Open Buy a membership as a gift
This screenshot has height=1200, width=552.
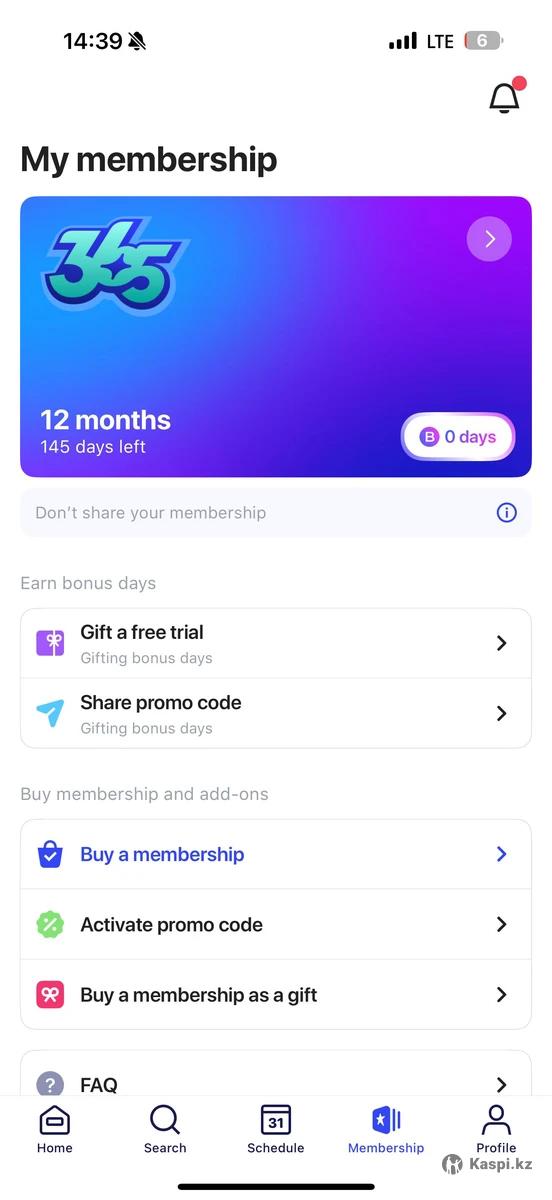click(x=276, y=994)
